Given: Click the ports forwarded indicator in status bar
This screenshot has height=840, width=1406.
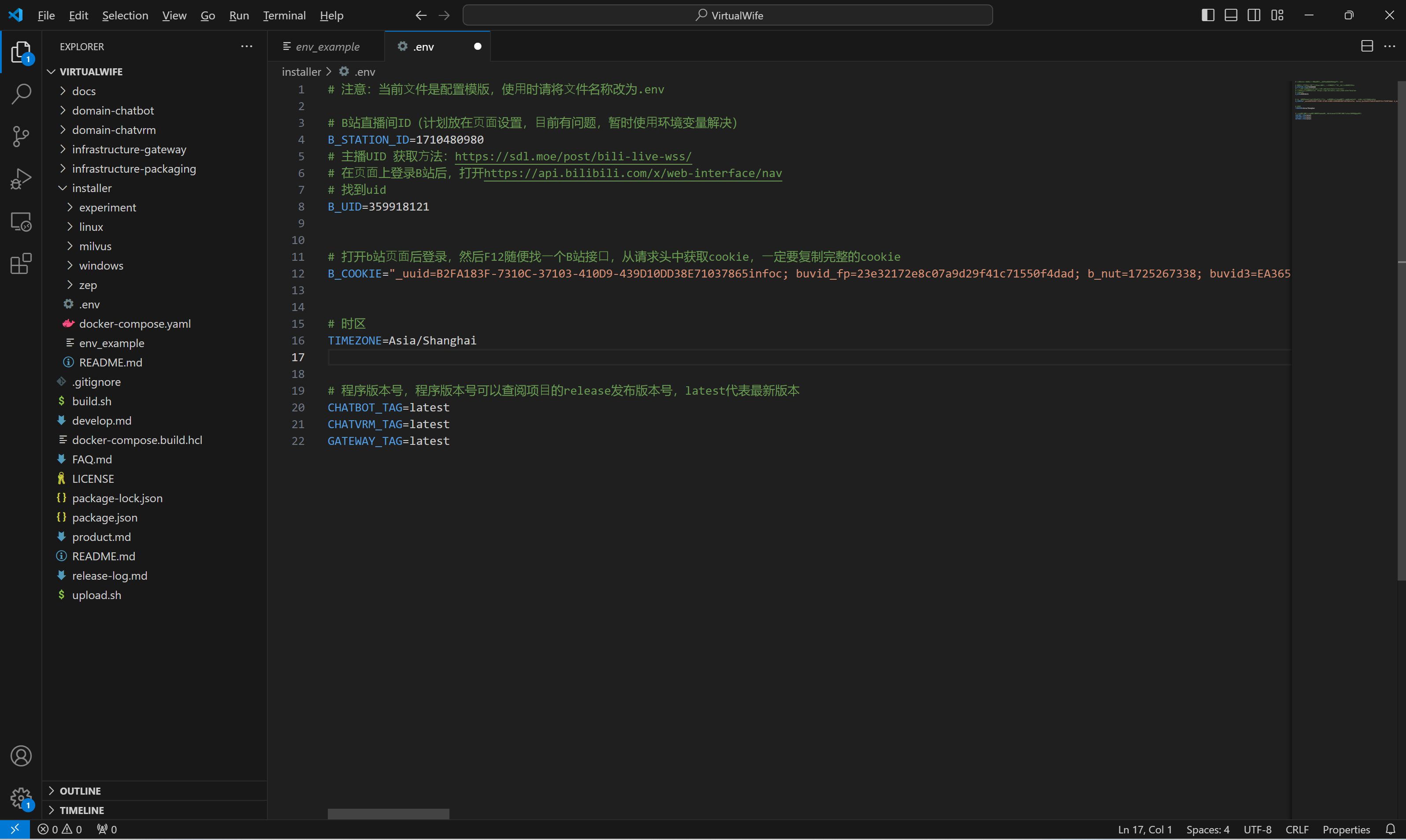Looking at the screenshot, I should click(x=107, y=829).
